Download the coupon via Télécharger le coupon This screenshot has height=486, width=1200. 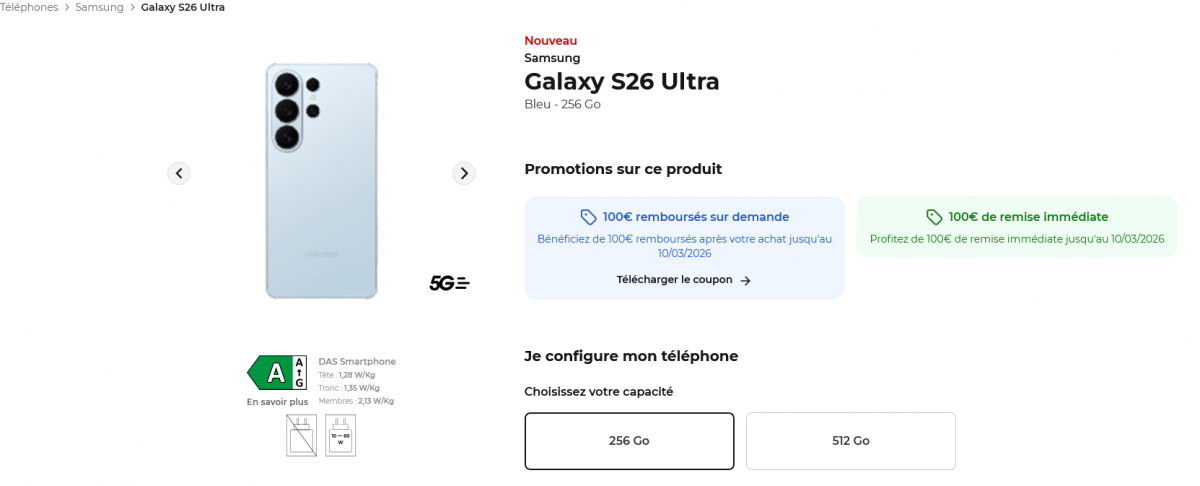click(x=675, y=280)
